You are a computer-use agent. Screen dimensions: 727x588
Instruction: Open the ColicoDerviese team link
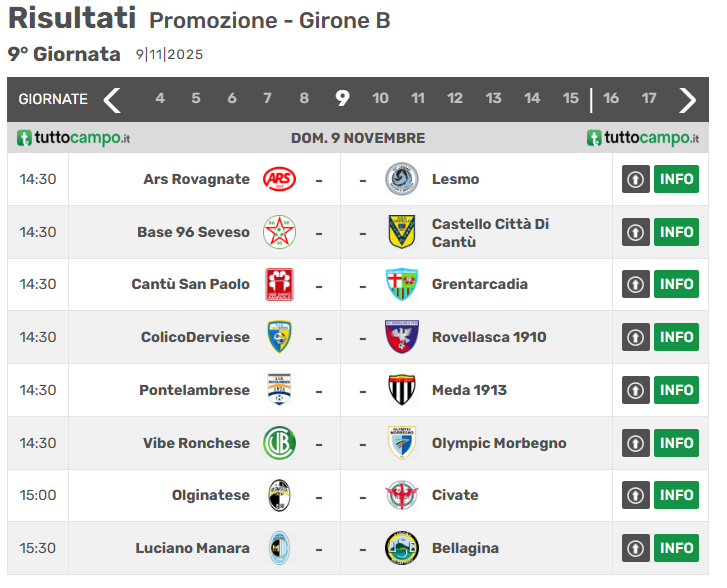coord(195,337)
